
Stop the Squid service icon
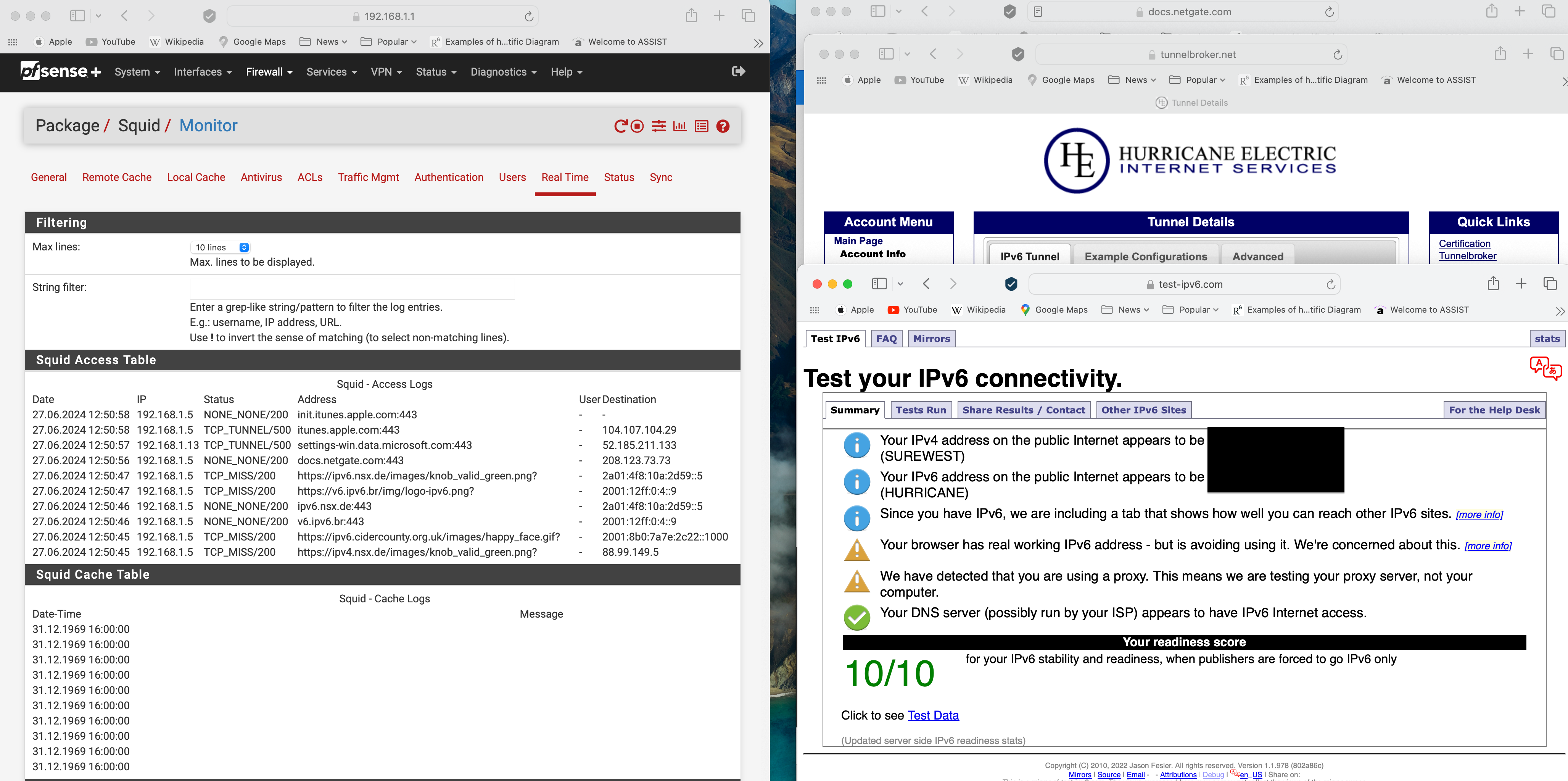(637, 126)
